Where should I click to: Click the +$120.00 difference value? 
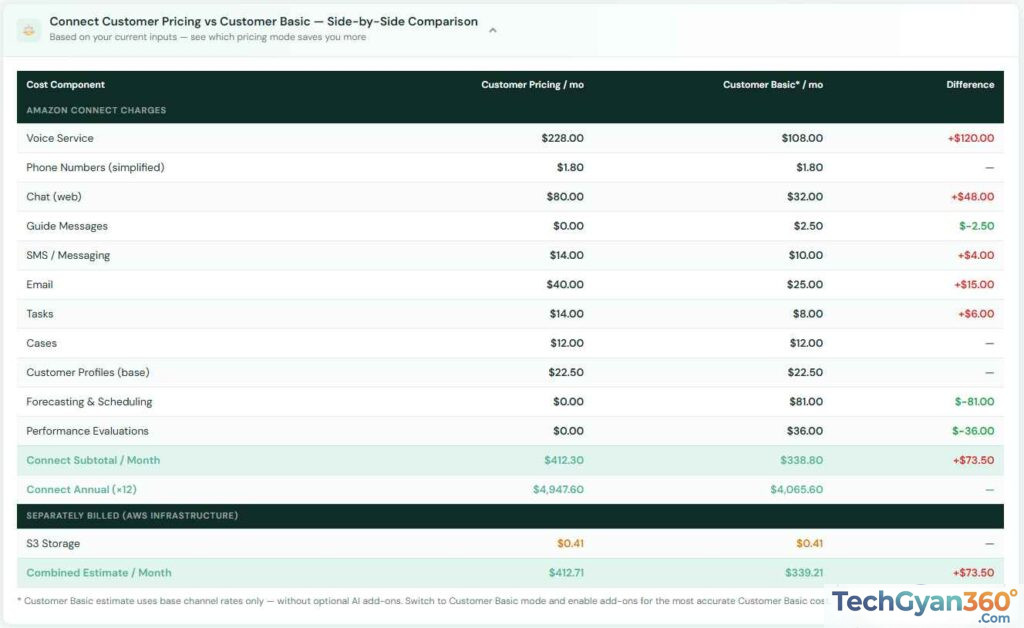point(970,138)
